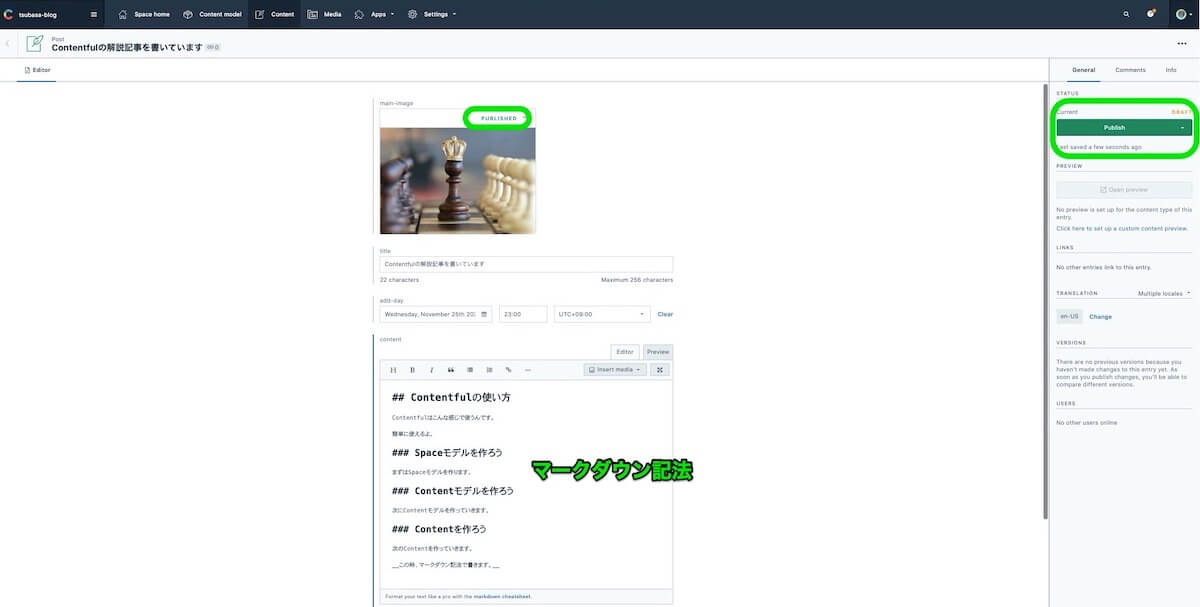Click the '### Spaceモデルを作ろう' heading line
The image size is (1200, 607).
(x=447, y=453)
